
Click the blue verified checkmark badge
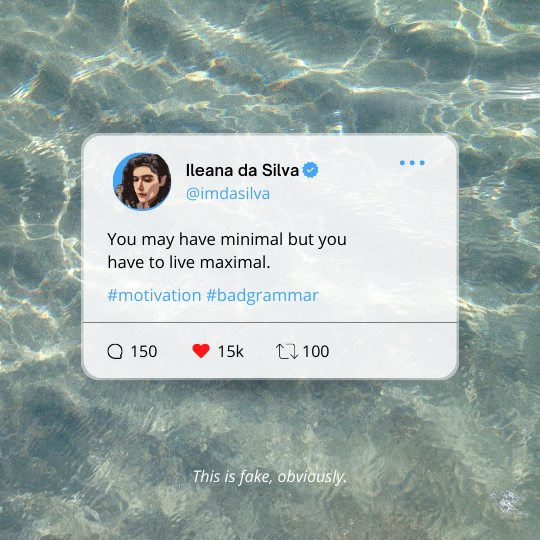(x=310, y=170)
